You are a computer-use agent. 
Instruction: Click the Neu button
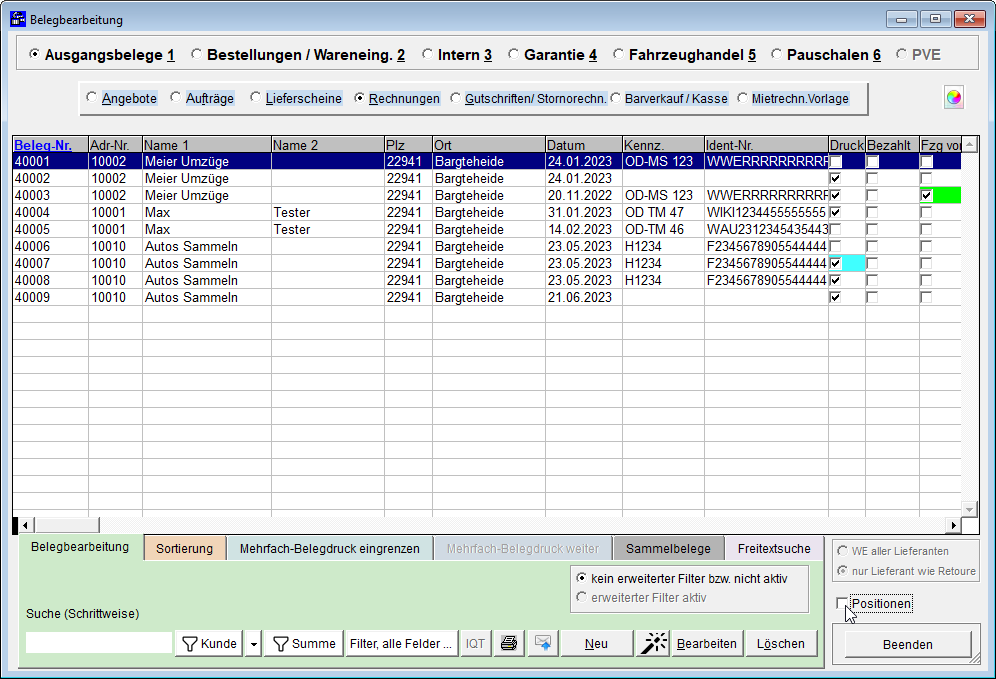pyautogui.click(x=596, y=643)
